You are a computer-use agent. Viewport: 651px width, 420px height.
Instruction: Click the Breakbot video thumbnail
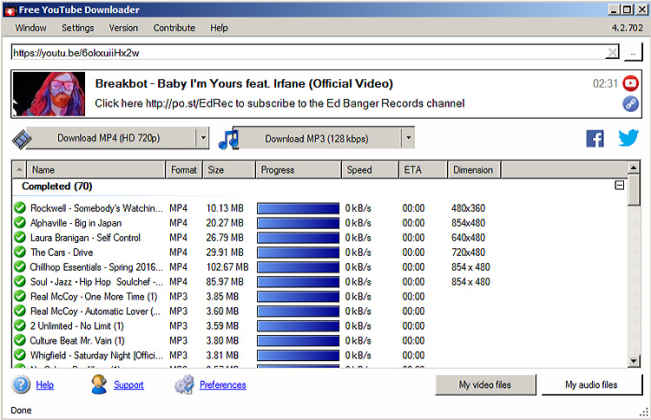coord(50,93)
